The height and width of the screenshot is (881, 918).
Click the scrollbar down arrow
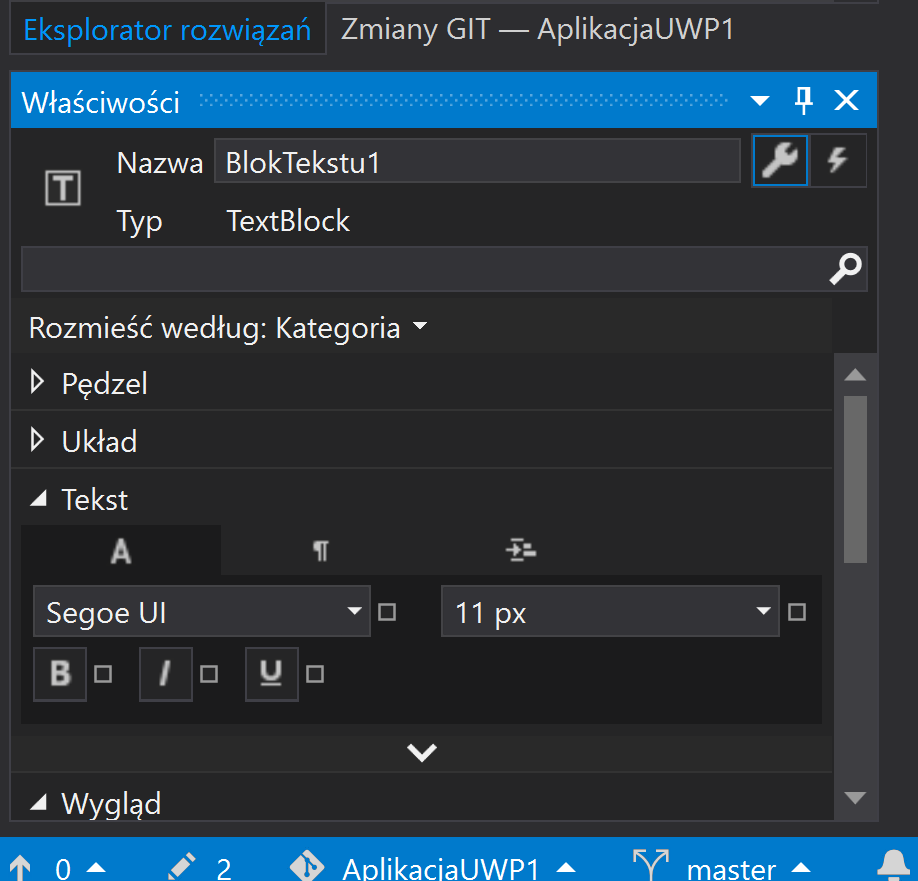click(855, 797)
